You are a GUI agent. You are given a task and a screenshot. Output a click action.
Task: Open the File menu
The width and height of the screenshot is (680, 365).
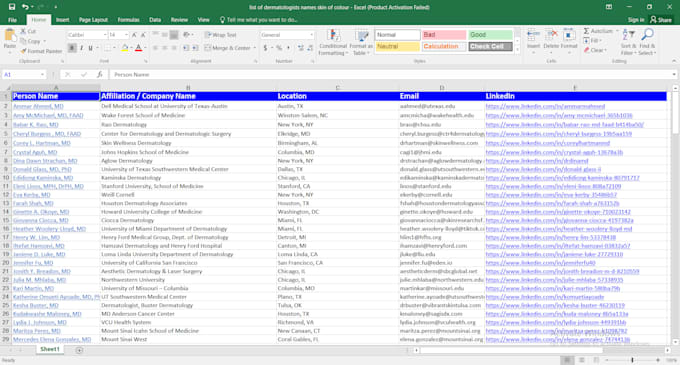(x=12, y=20)
